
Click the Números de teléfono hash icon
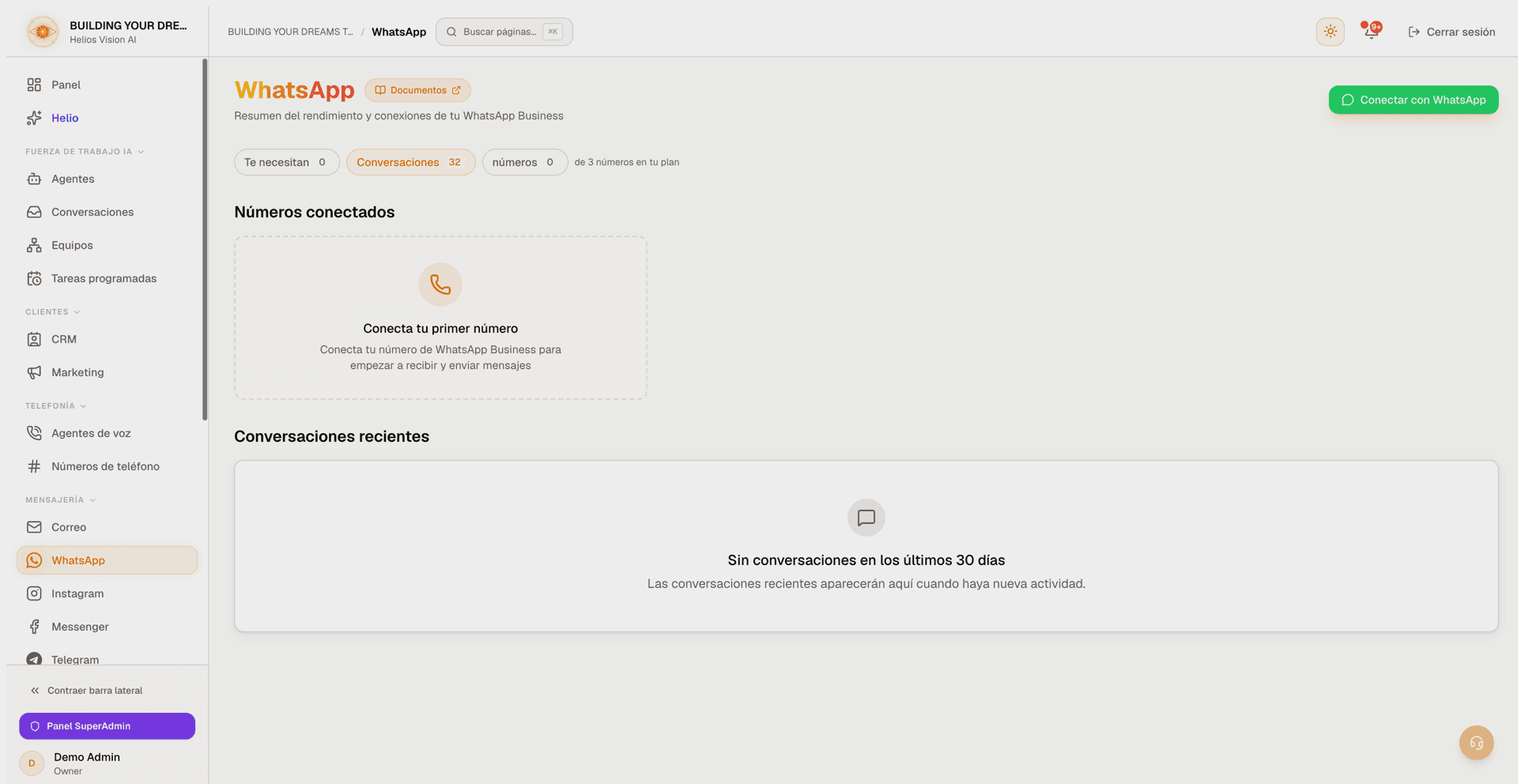34,466
